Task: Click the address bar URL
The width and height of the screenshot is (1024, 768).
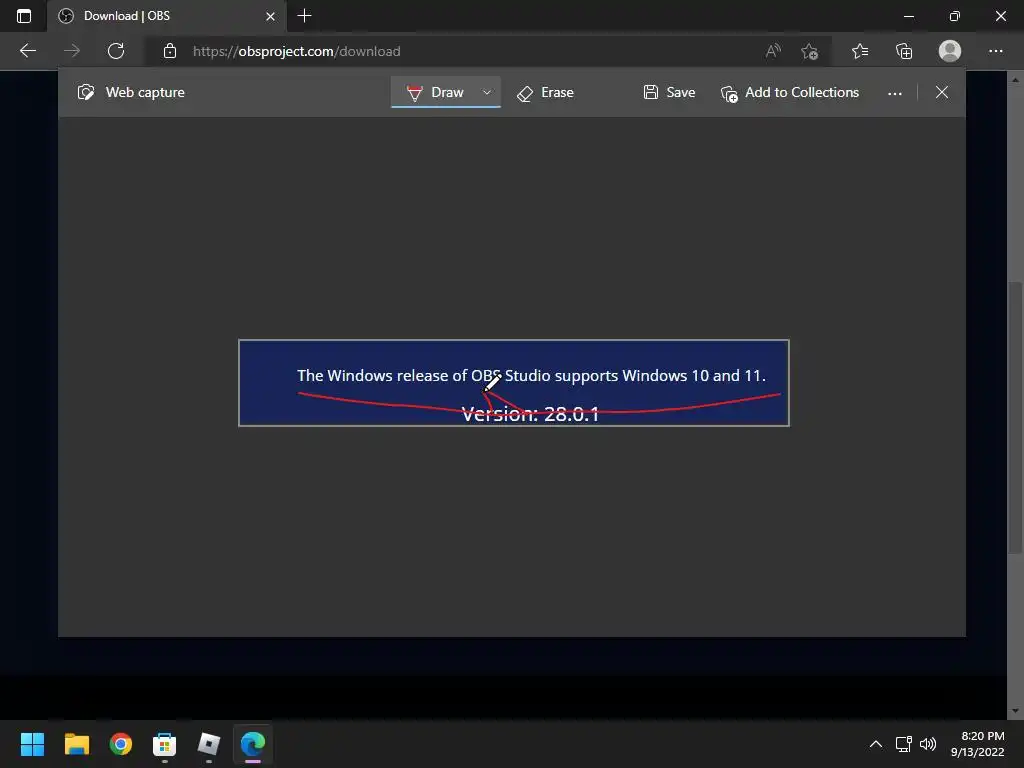Action: pyautogui.click(x=296, y=51)
